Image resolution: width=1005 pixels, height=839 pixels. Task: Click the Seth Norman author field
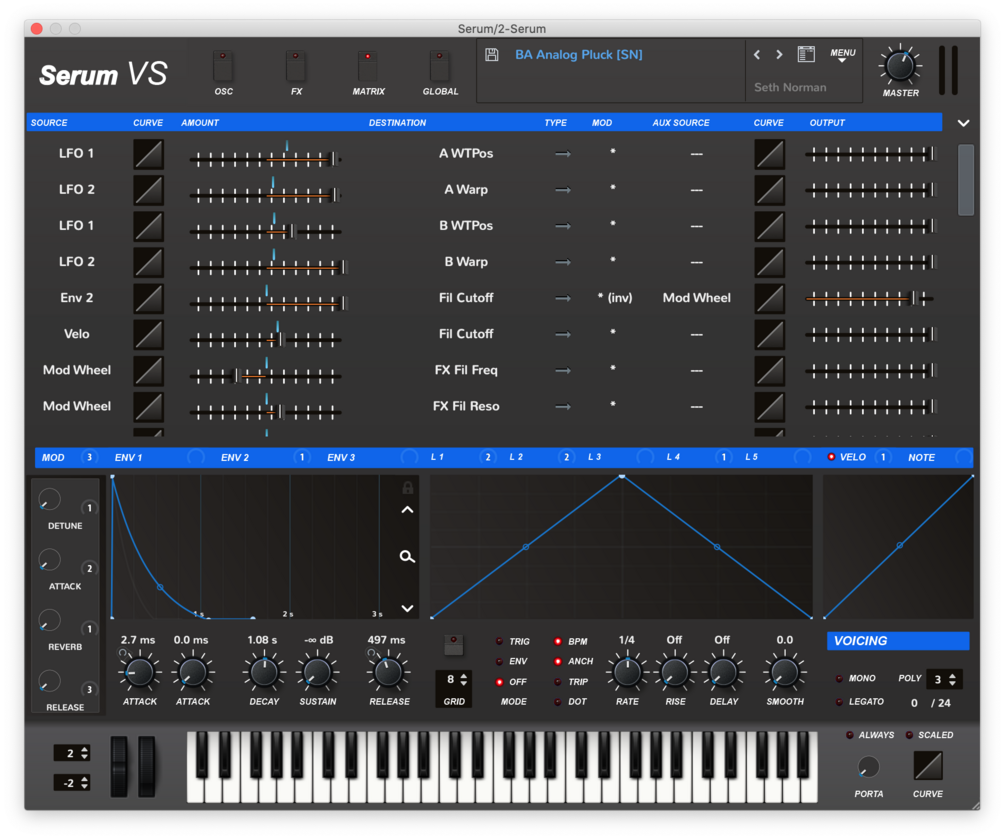[790, 87]
